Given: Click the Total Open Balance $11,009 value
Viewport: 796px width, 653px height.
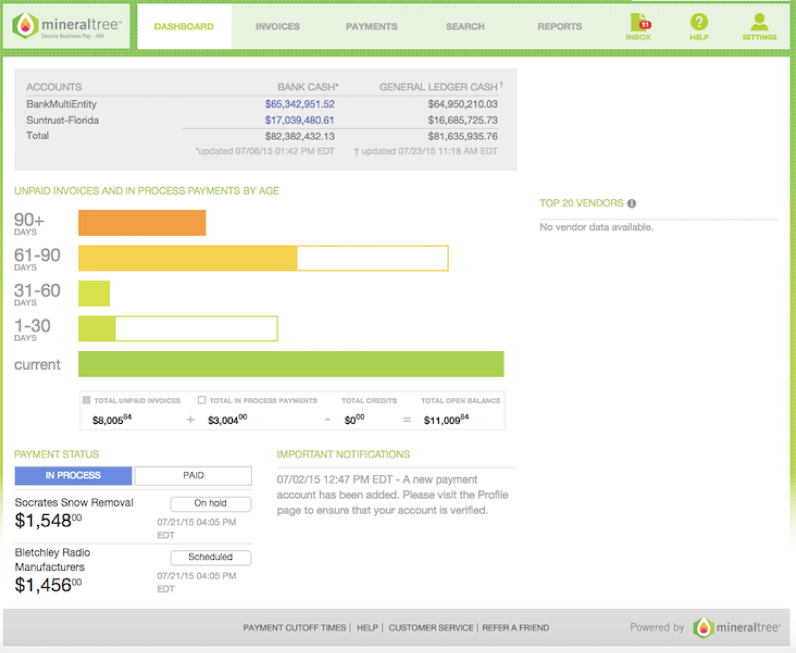Looking at the screenshot, I should click(x=447, y=419).
